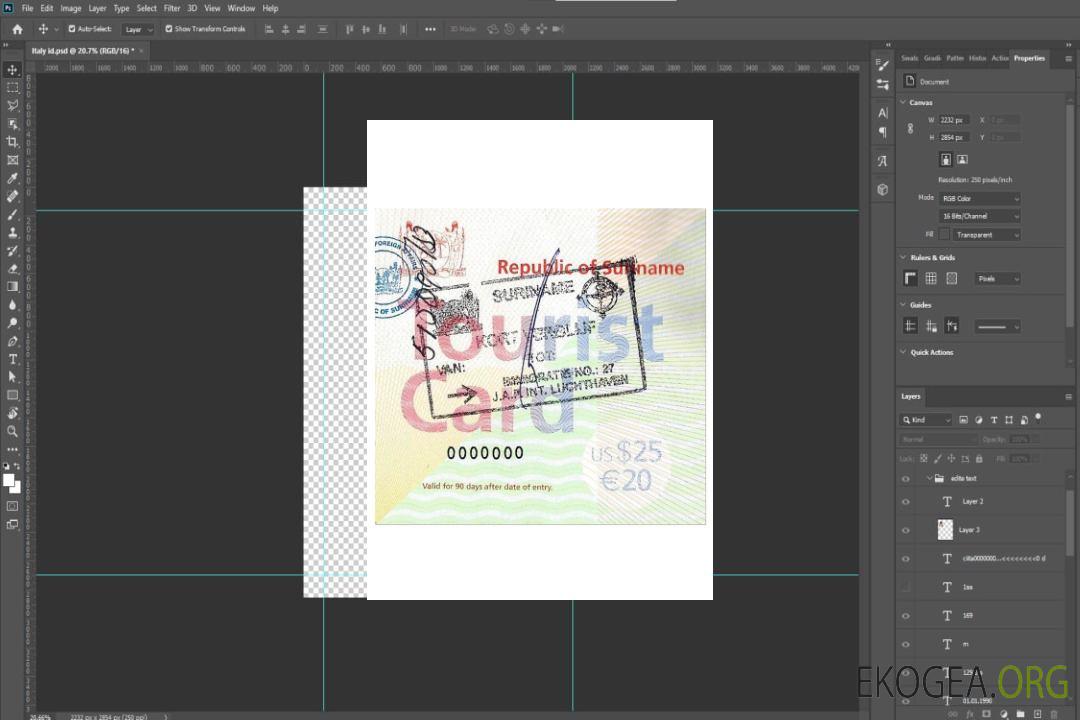This screenshot has width=1080, height=720.
Task: Select the Crop tool
Action: pyautogui.click(x=12, y=142)
